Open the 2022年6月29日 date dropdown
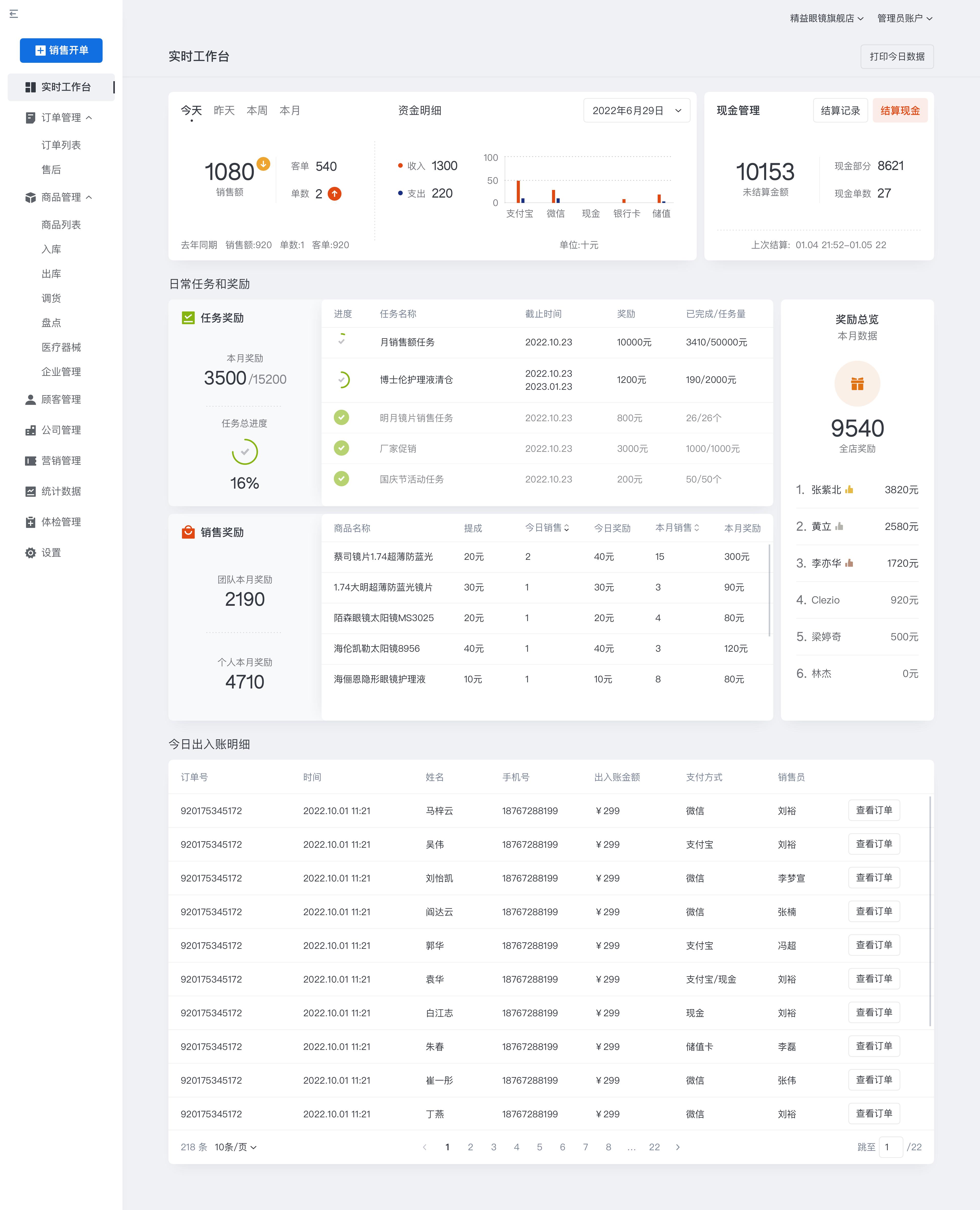 tap(636, 111)
